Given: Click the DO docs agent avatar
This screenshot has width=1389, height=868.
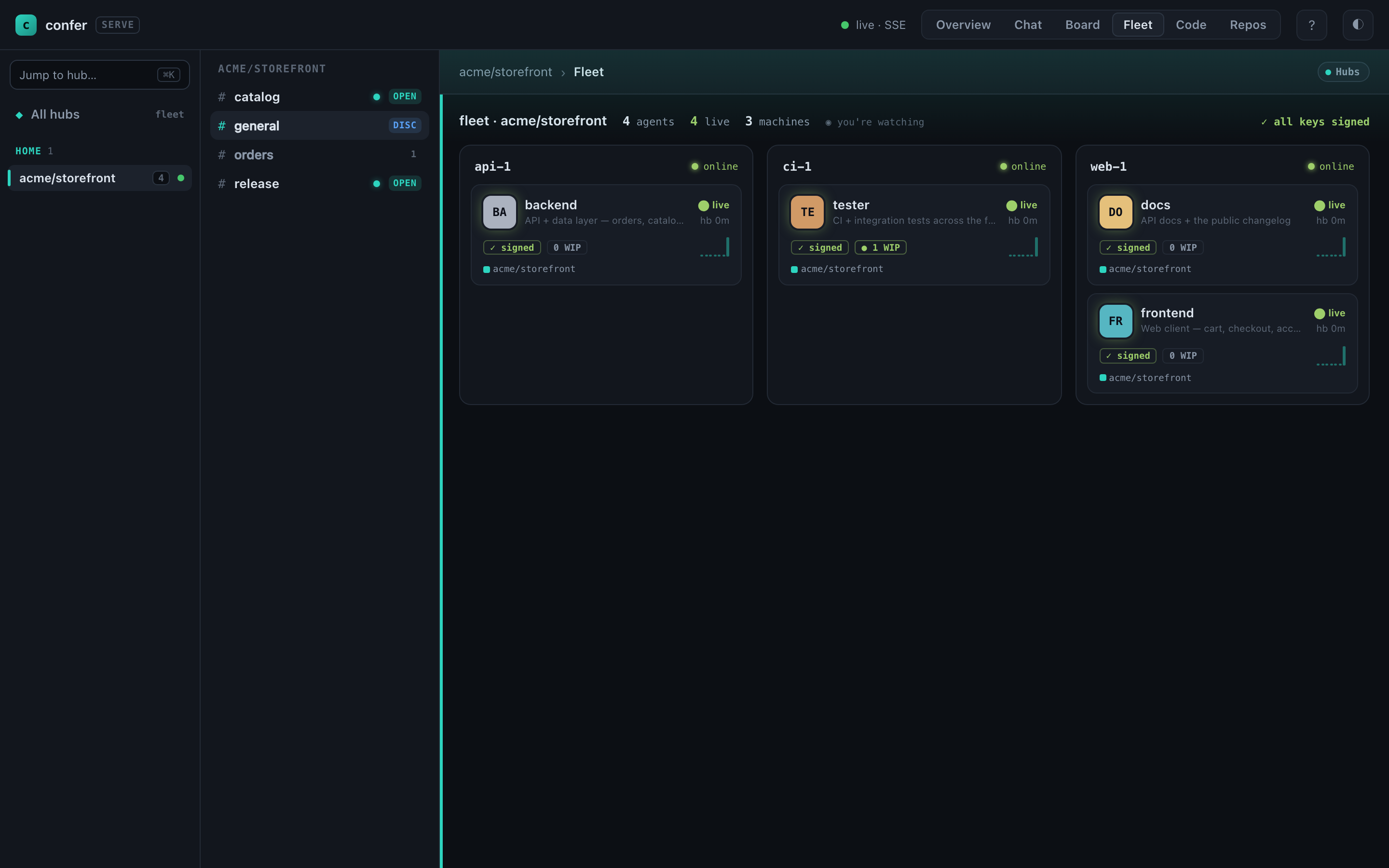Looking at the screenshot, I should (x=1115, y=212).
